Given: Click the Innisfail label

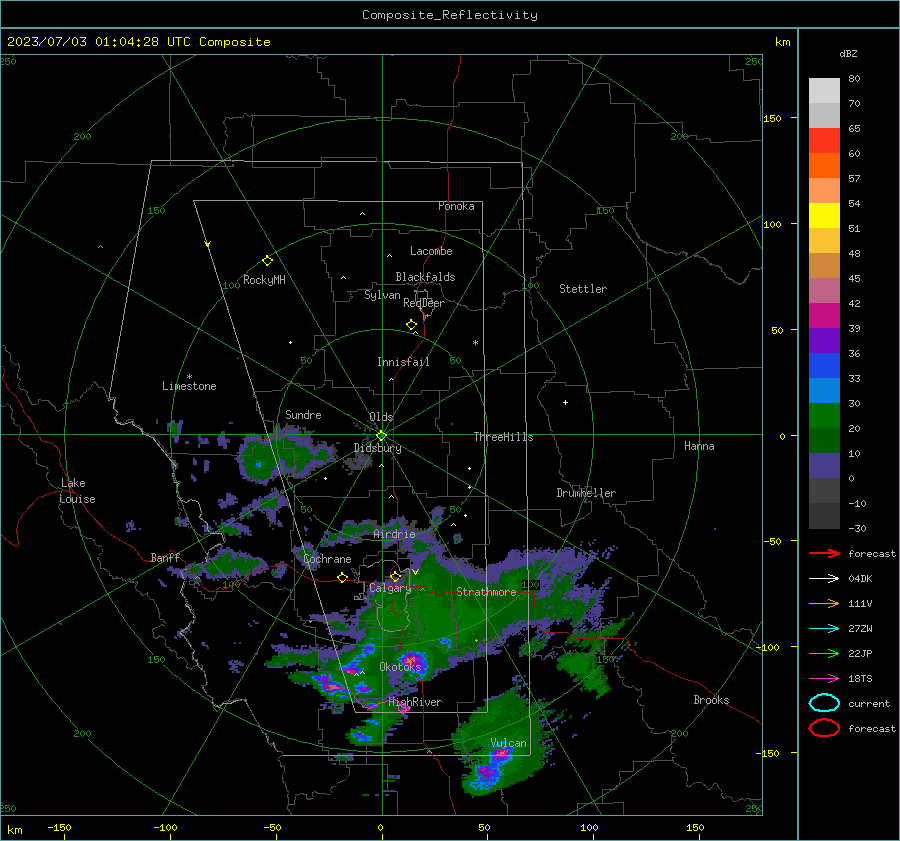Looking at the screenshot, I should coord(403,362).
